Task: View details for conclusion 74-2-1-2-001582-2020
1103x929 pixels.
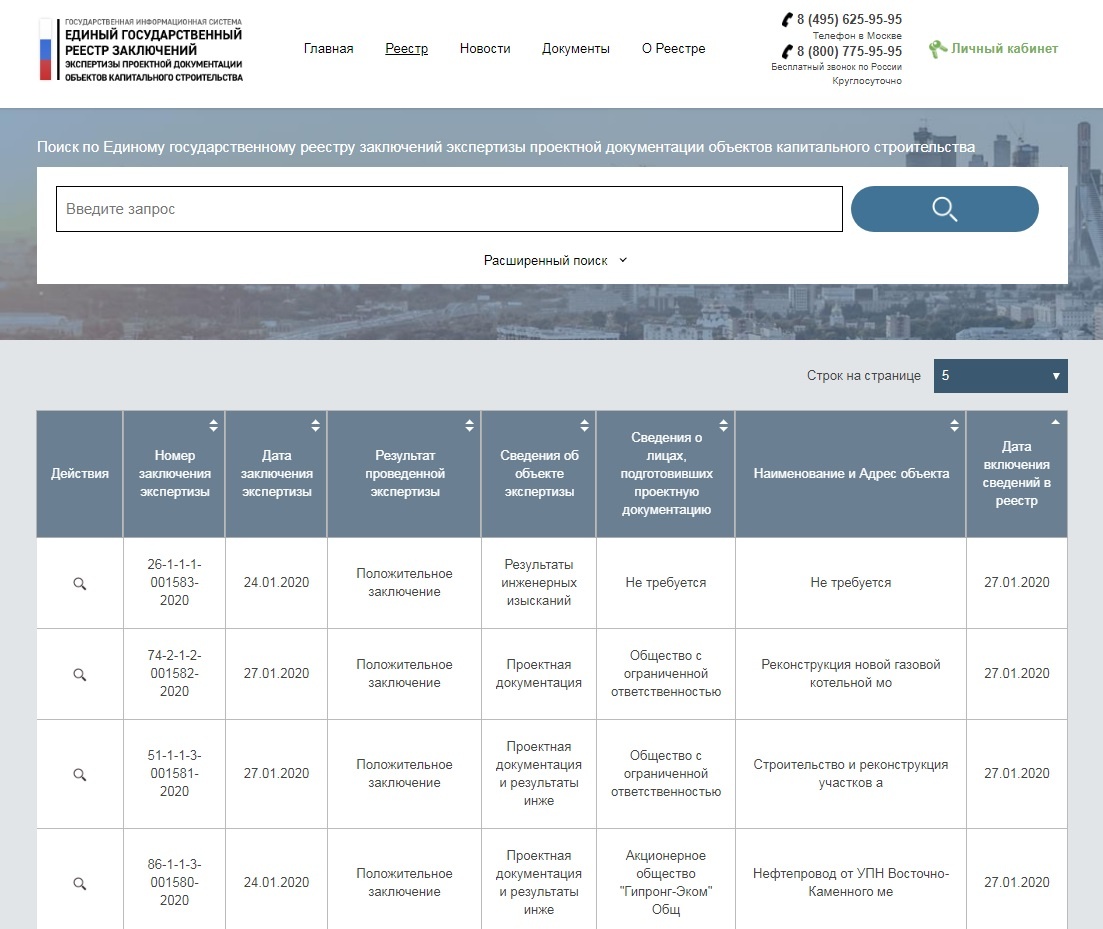Action: tap(79, 674)
